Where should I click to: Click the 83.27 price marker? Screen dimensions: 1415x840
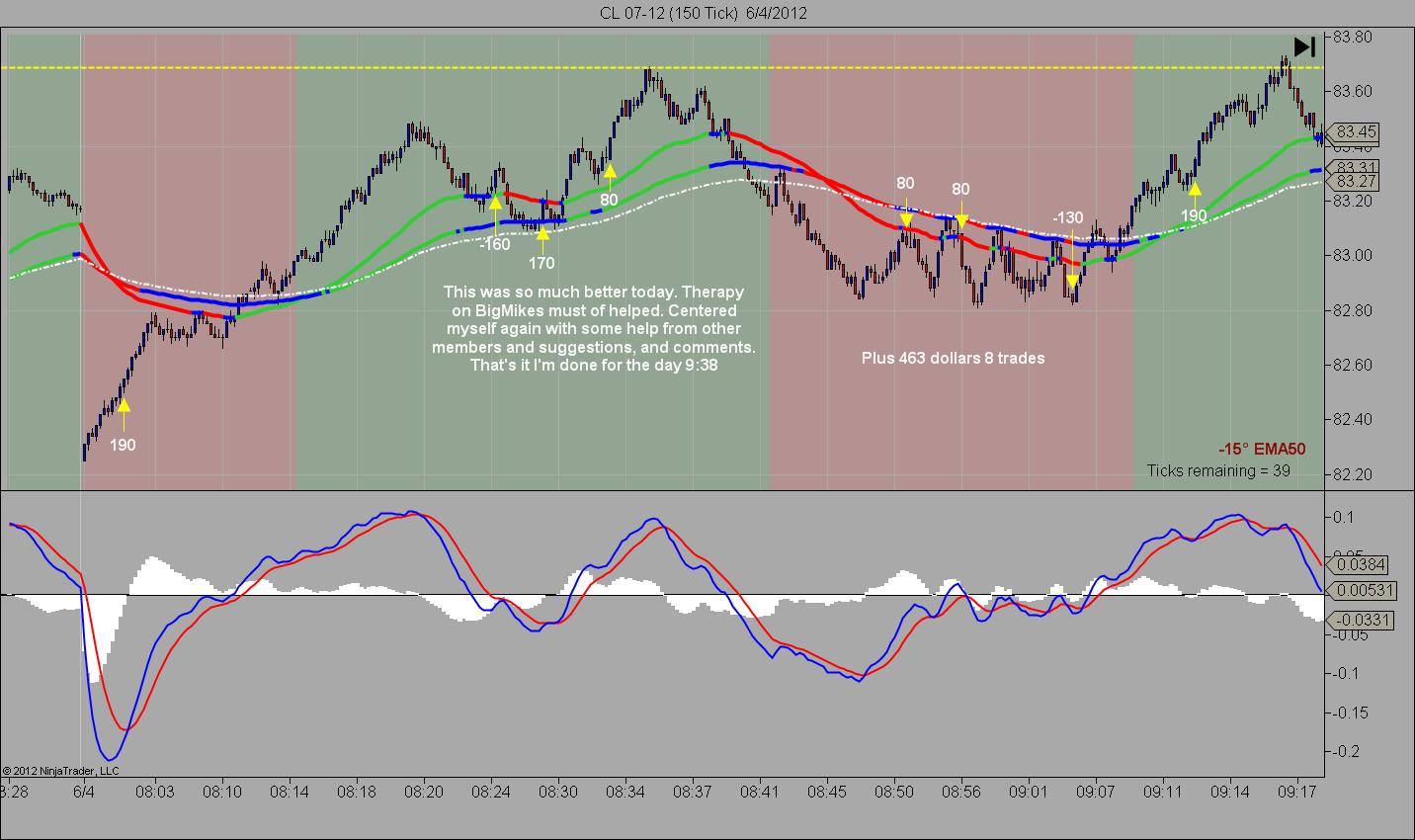point(1355,182)
